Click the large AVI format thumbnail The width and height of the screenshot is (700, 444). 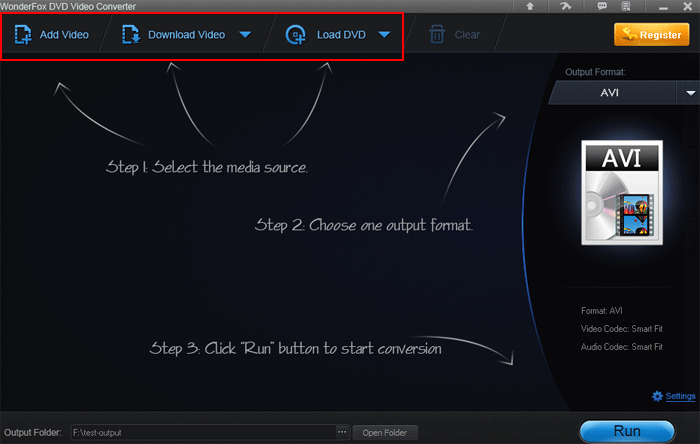pos(622,193)
